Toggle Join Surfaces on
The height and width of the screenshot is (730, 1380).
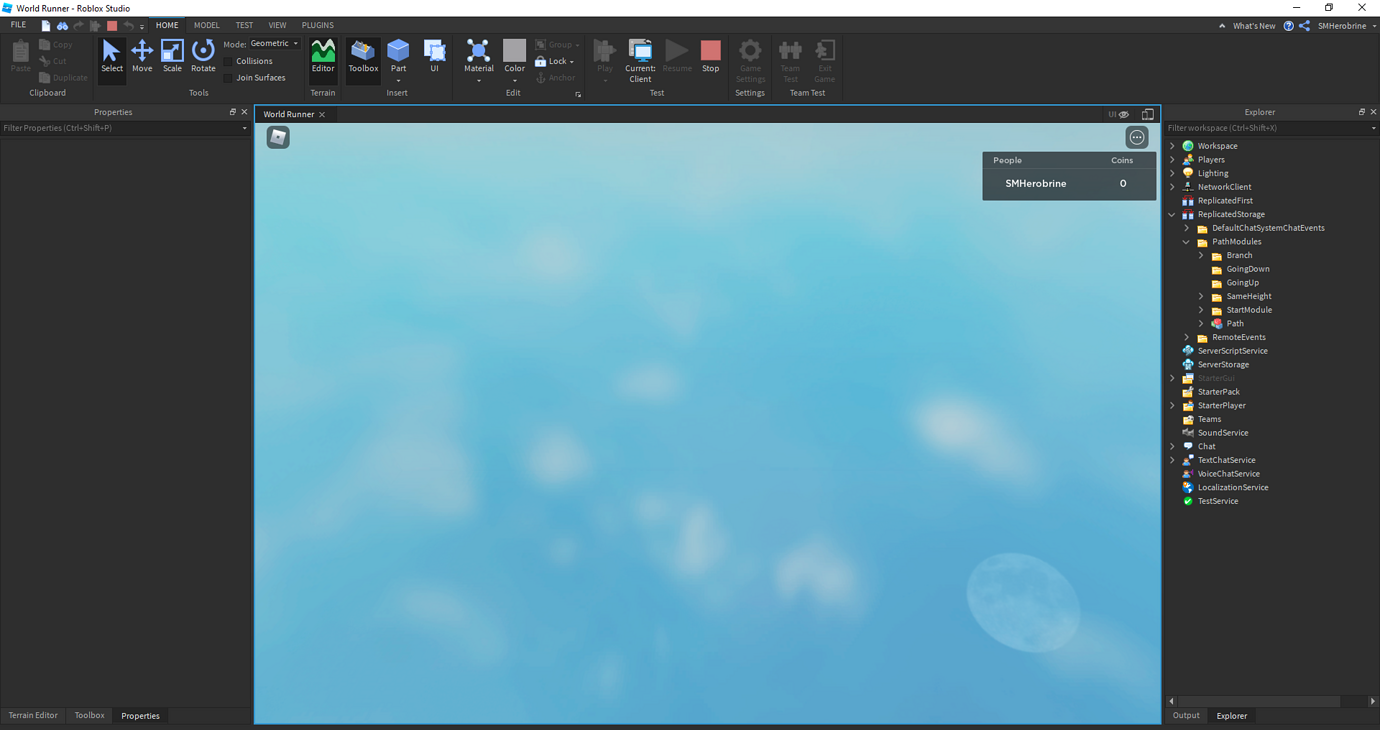228,77
